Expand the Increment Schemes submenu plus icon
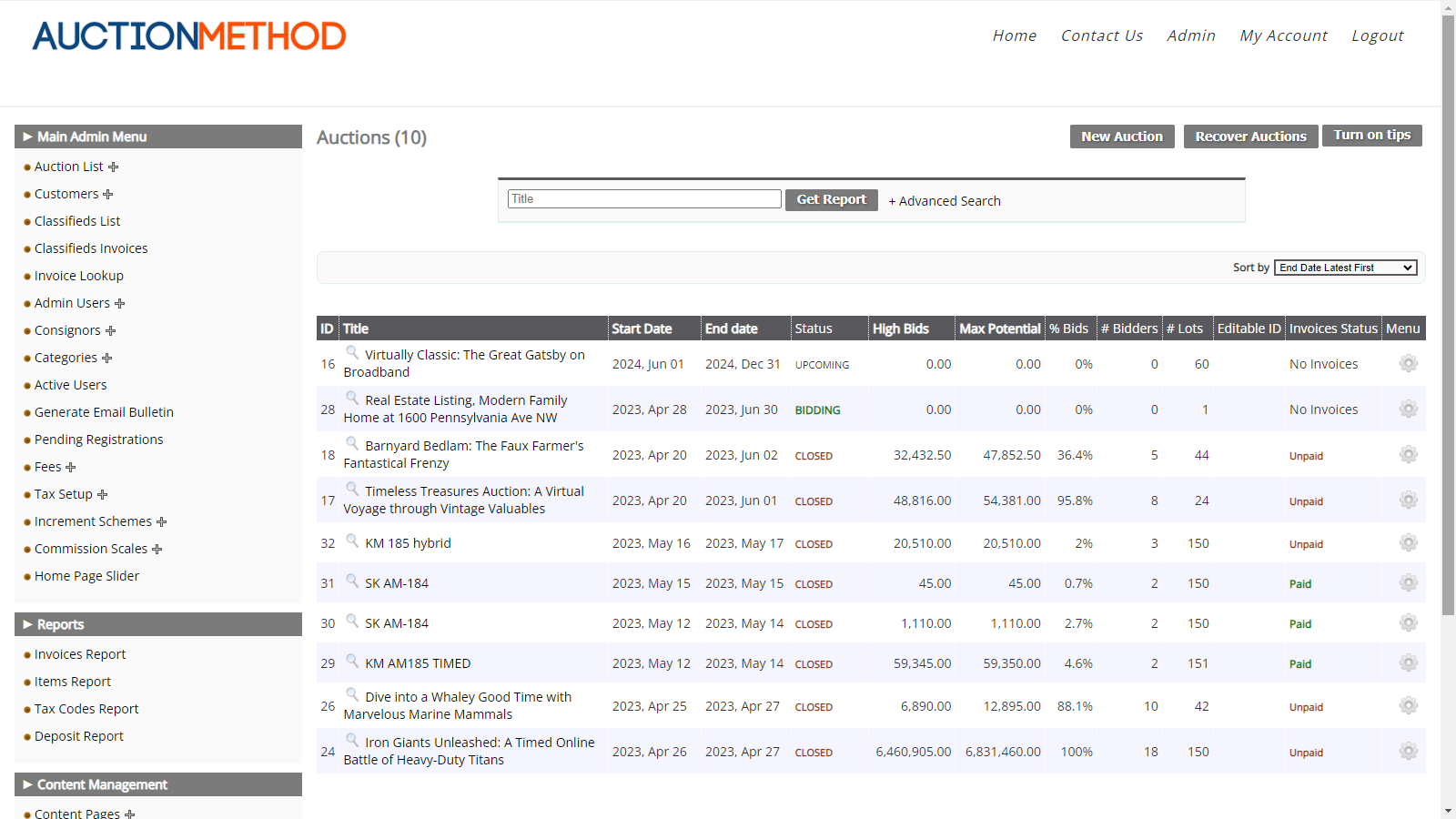This screenshot has width=1456, height=819. [x=162, y=522]
